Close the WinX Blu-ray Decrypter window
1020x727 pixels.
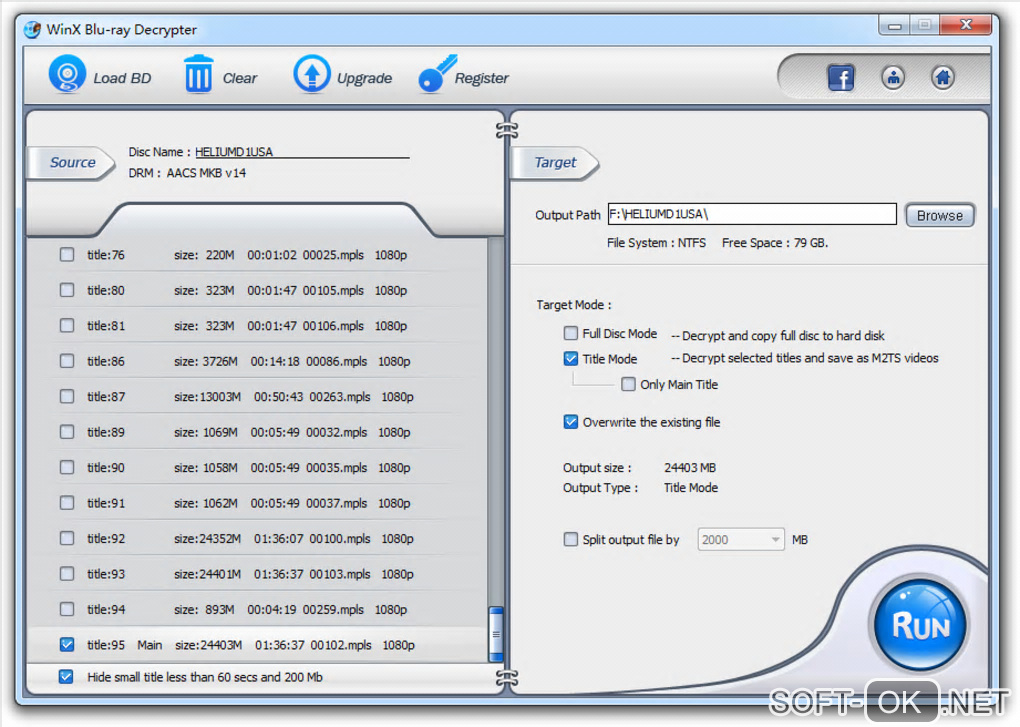965,25
